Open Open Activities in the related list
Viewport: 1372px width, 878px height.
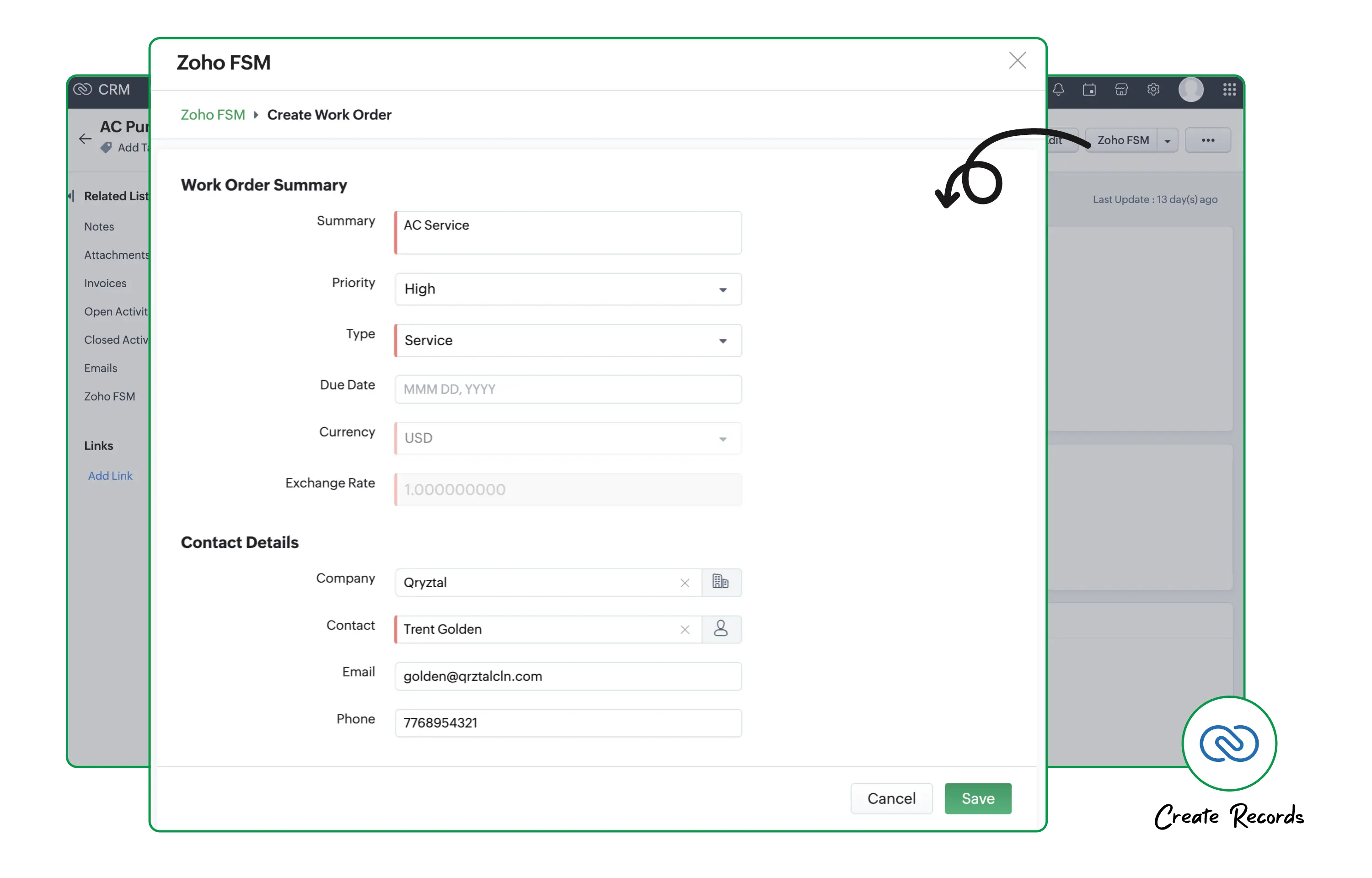point(116,311)
